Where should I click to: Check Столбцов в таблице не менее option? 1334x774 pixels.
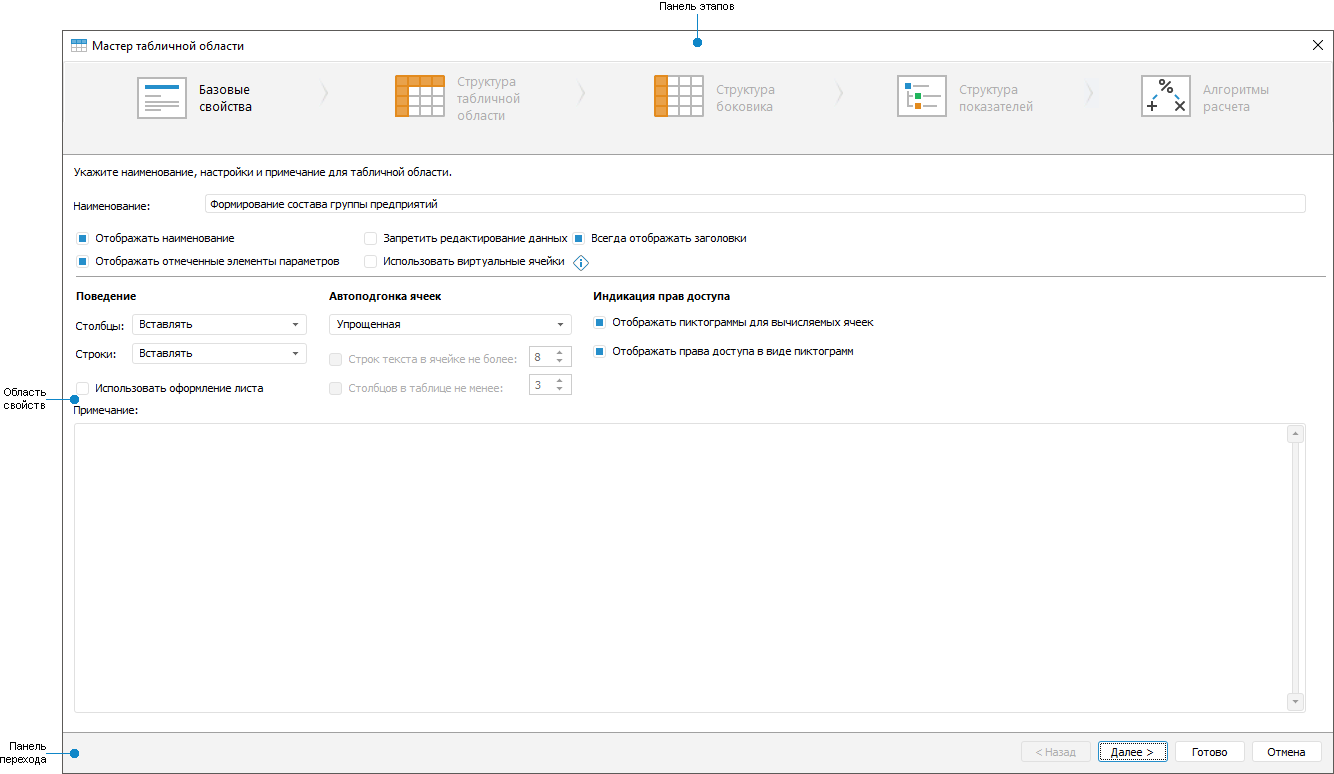(x=336, y=388)
